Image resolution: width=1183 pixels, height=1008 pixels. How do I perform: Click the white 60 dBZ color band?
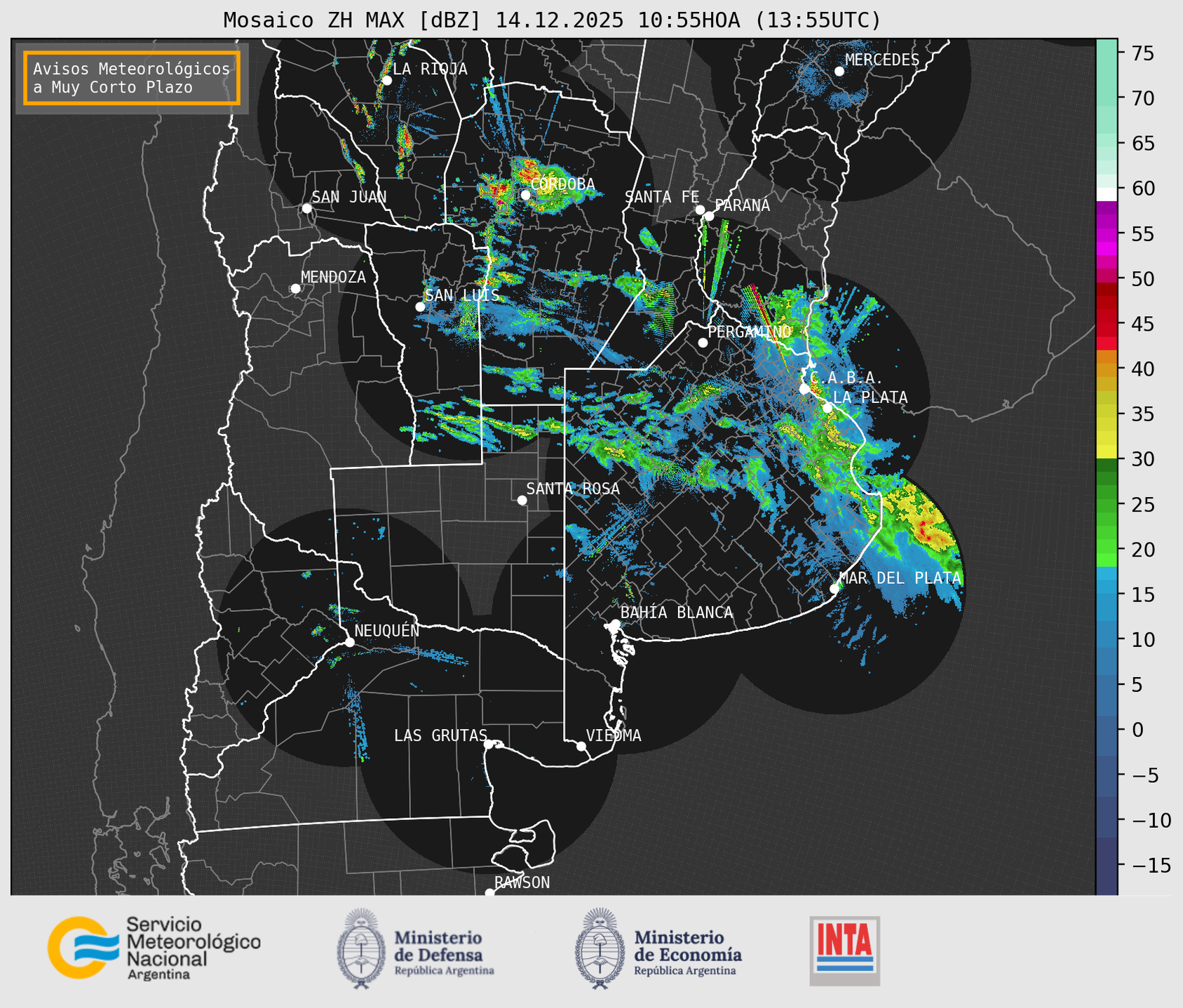tap(1107, 194)
